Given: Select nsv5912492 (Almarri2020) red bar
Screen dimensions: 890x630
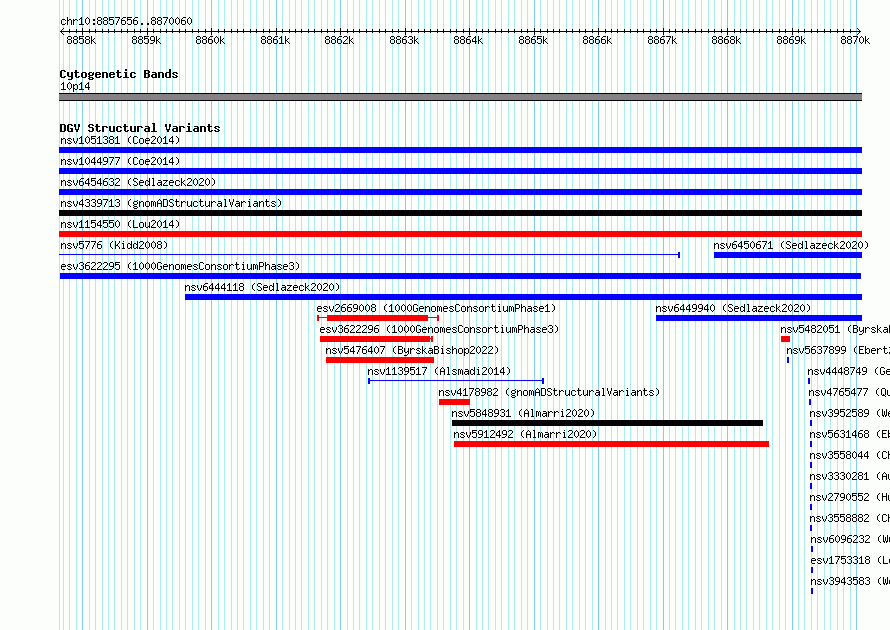Looking at the screenshot, I should pyautogui.click(x=611, y=444).
